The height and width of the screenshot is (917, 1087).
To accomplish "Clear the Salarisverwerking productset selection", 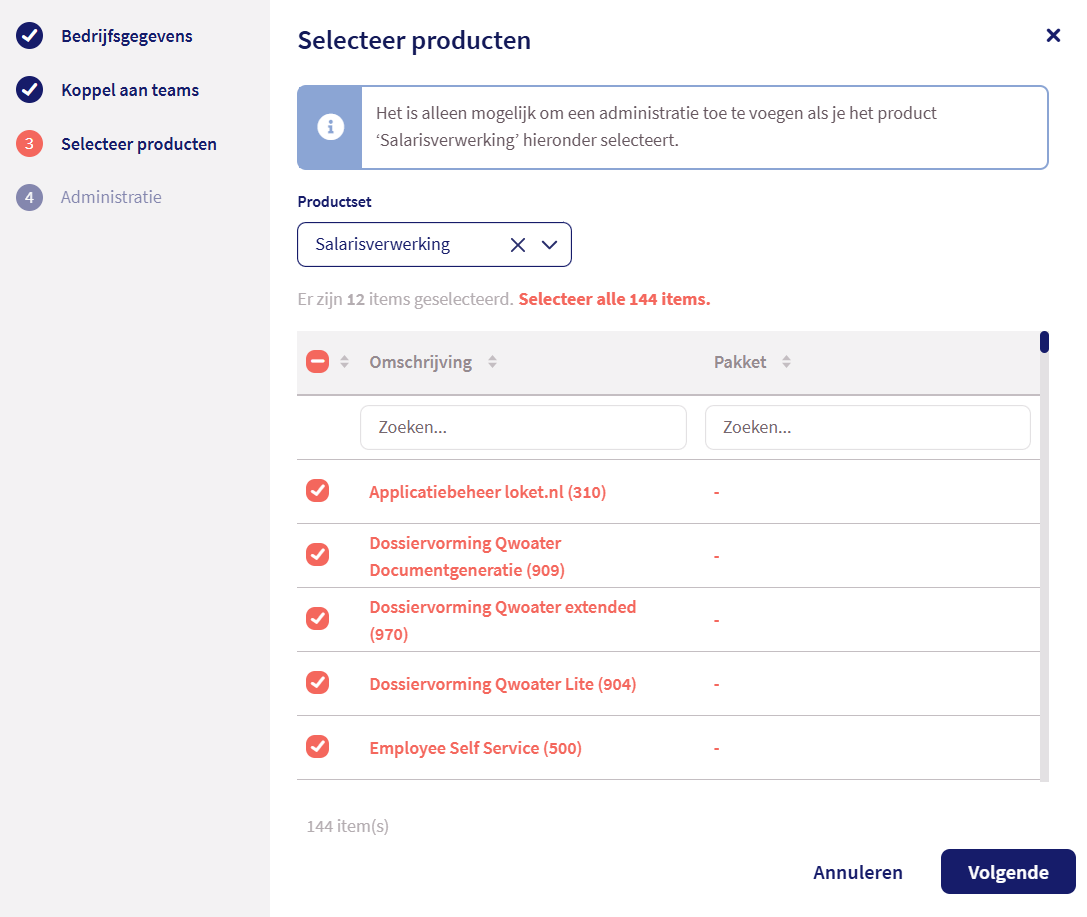I will (517, 245).
